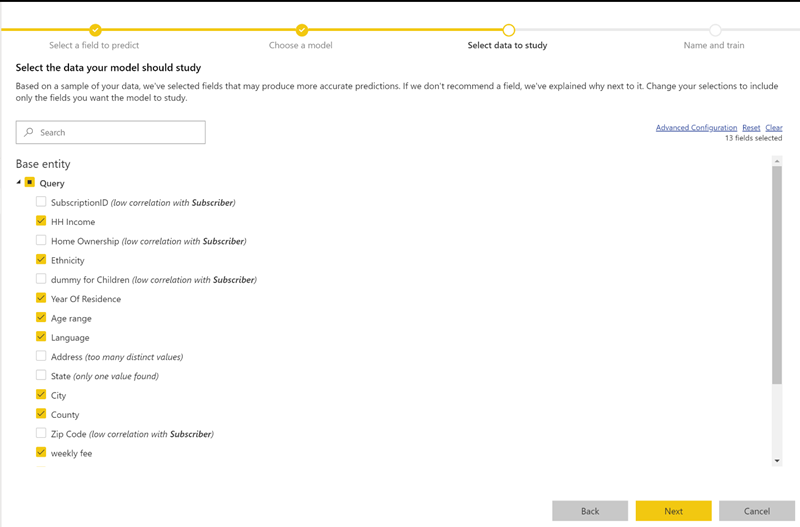Click the 'Name and train' step circle

pos(715,30)
